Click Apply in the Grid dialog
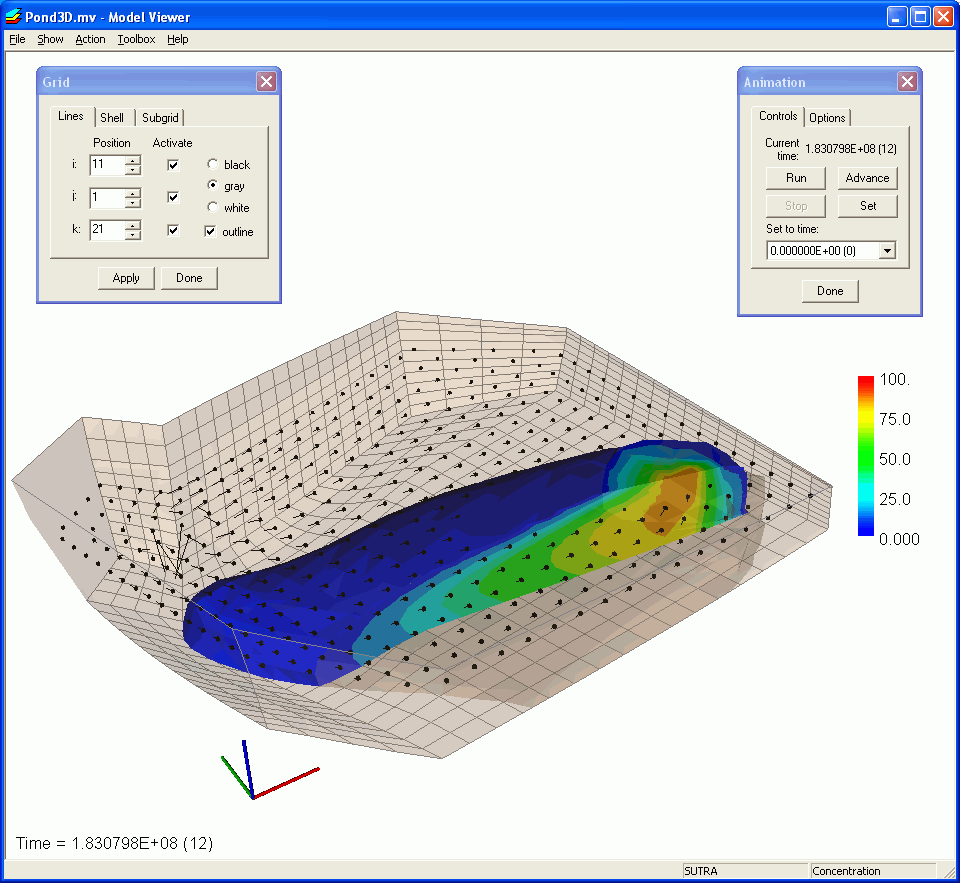The height and width of the screenshot is (883, 960). click(x=126, y=278)
